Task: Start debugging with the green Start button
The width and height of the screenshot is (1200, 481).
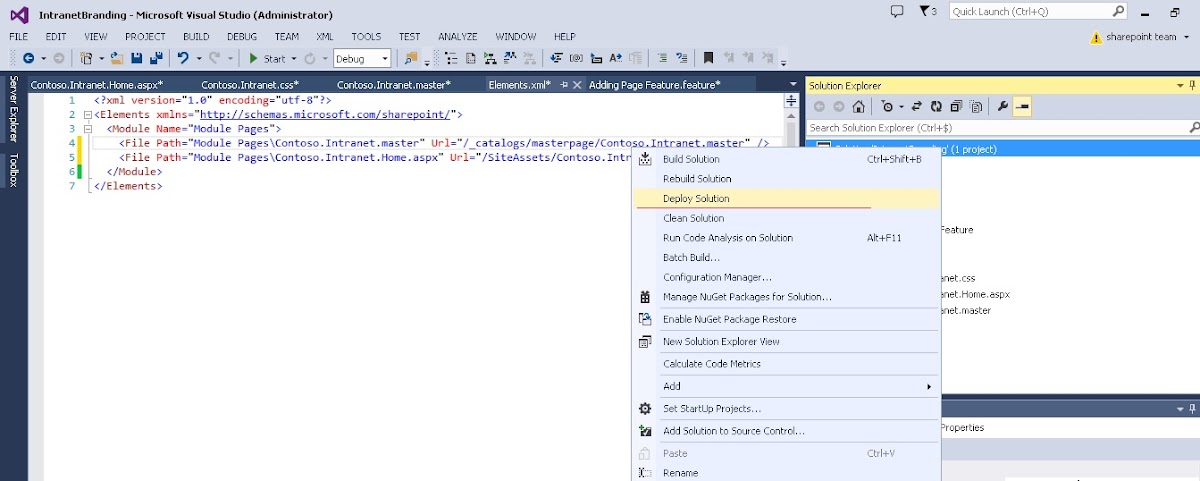Action: (x=267, y=58)
